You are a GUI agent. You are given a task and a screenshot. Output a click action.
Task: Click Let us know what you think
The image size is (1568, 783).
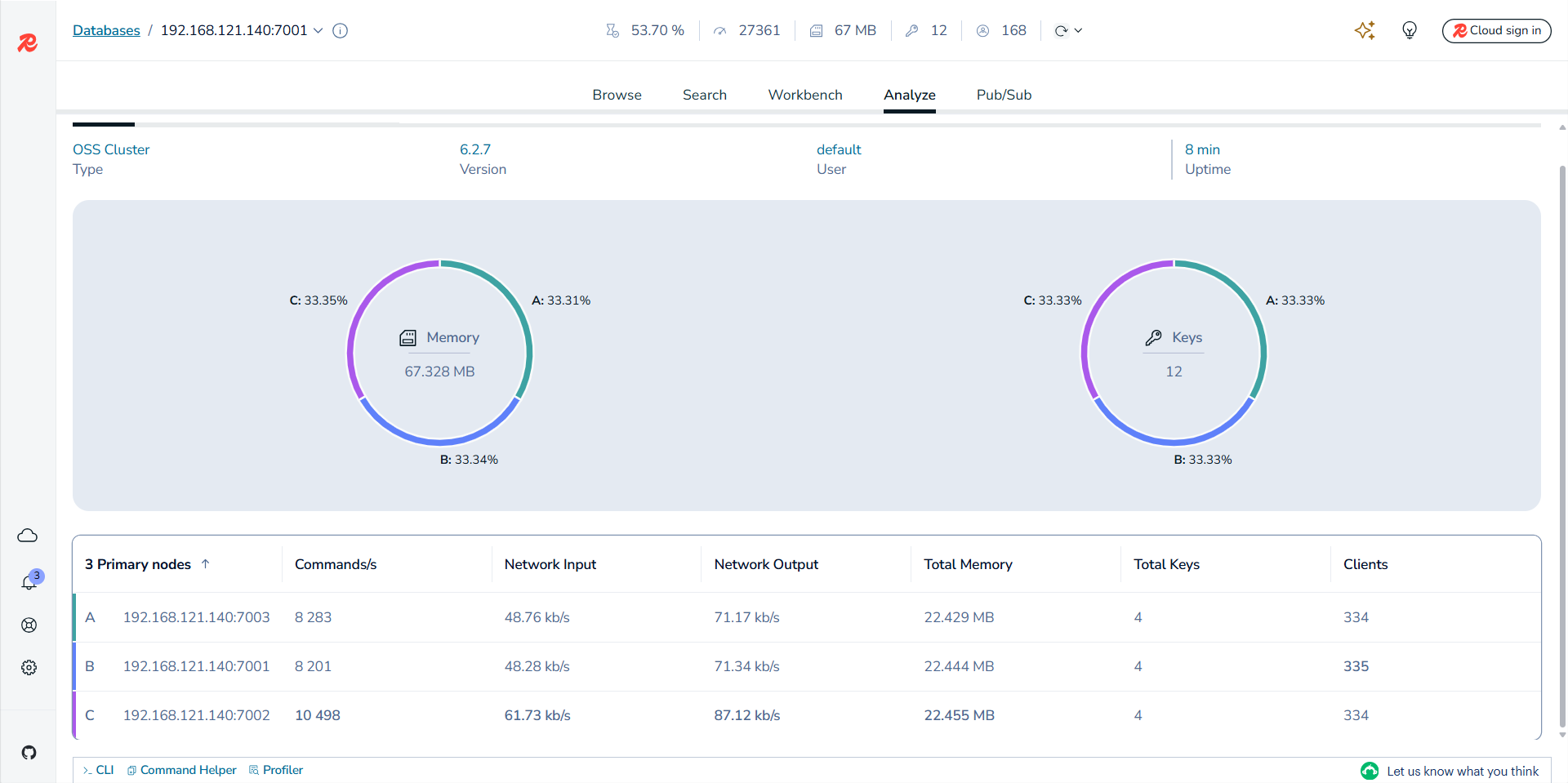(x=1462, y=771)
